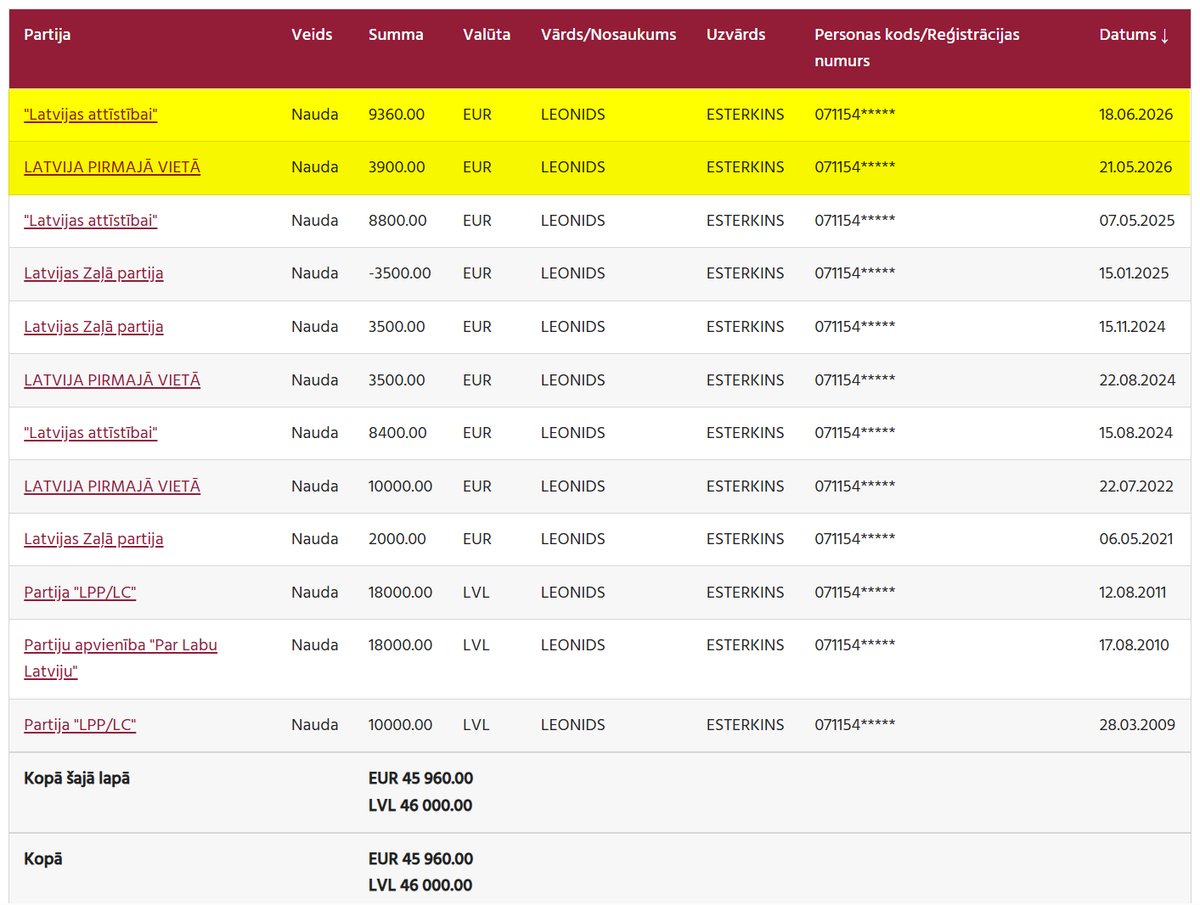Click the Uzvārds column header

[x=736, y=35]
